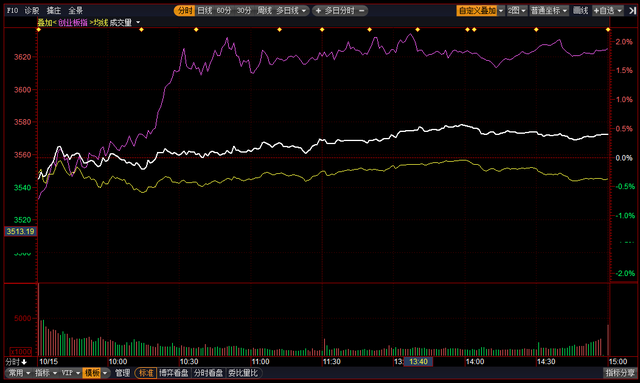Click the minus icon beside 多日分时
Viewport: 640px width, 383px height.
click(x=361, y=11)
